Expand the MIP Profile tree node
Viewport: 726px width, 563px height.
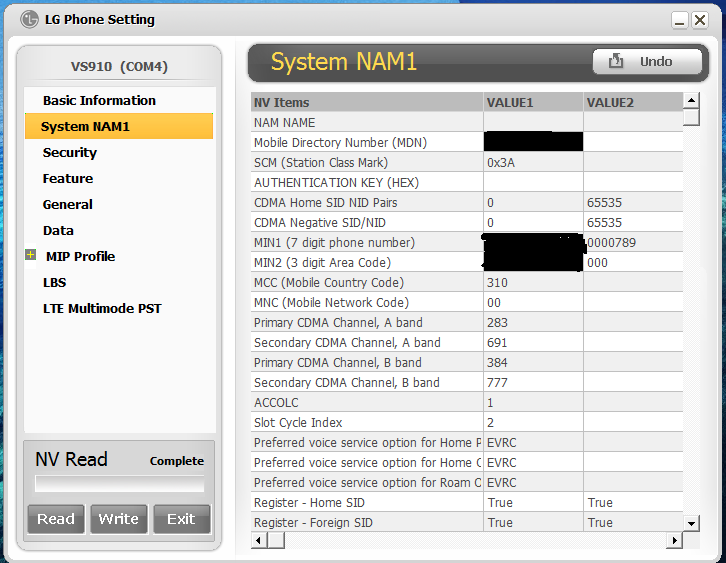click(x=31, y=256)
